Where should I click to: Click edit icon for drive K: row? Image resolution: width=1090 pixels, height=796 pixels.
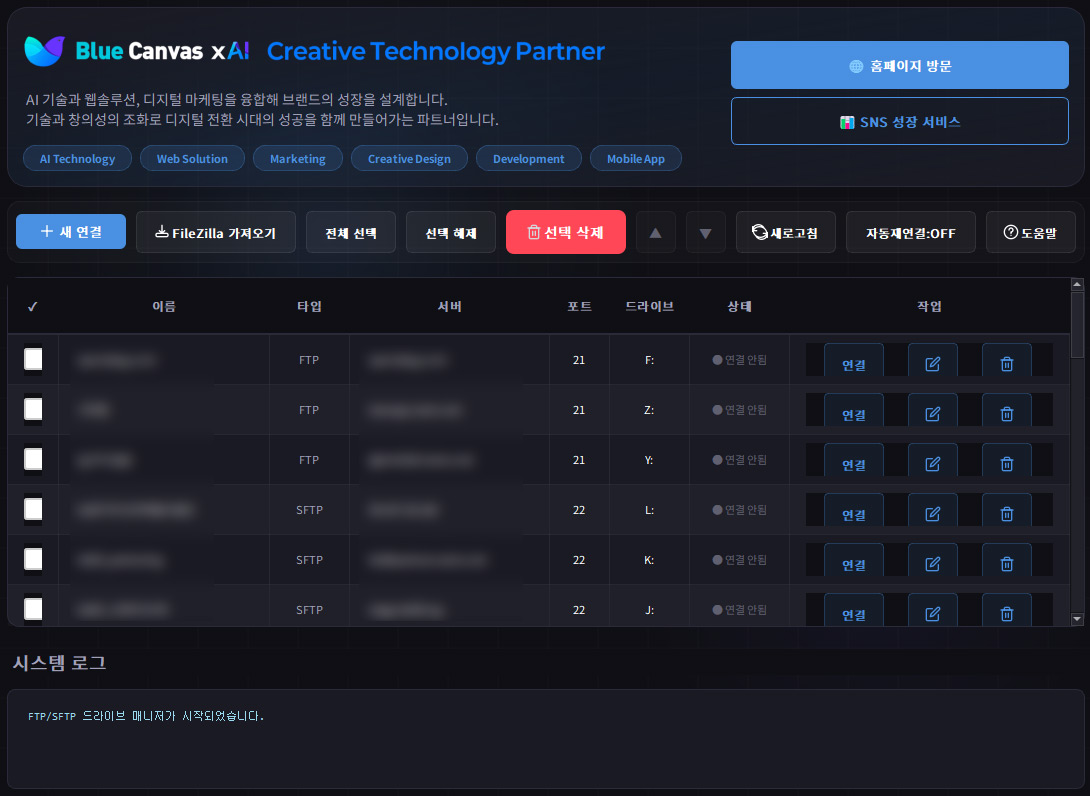[932, 563]
